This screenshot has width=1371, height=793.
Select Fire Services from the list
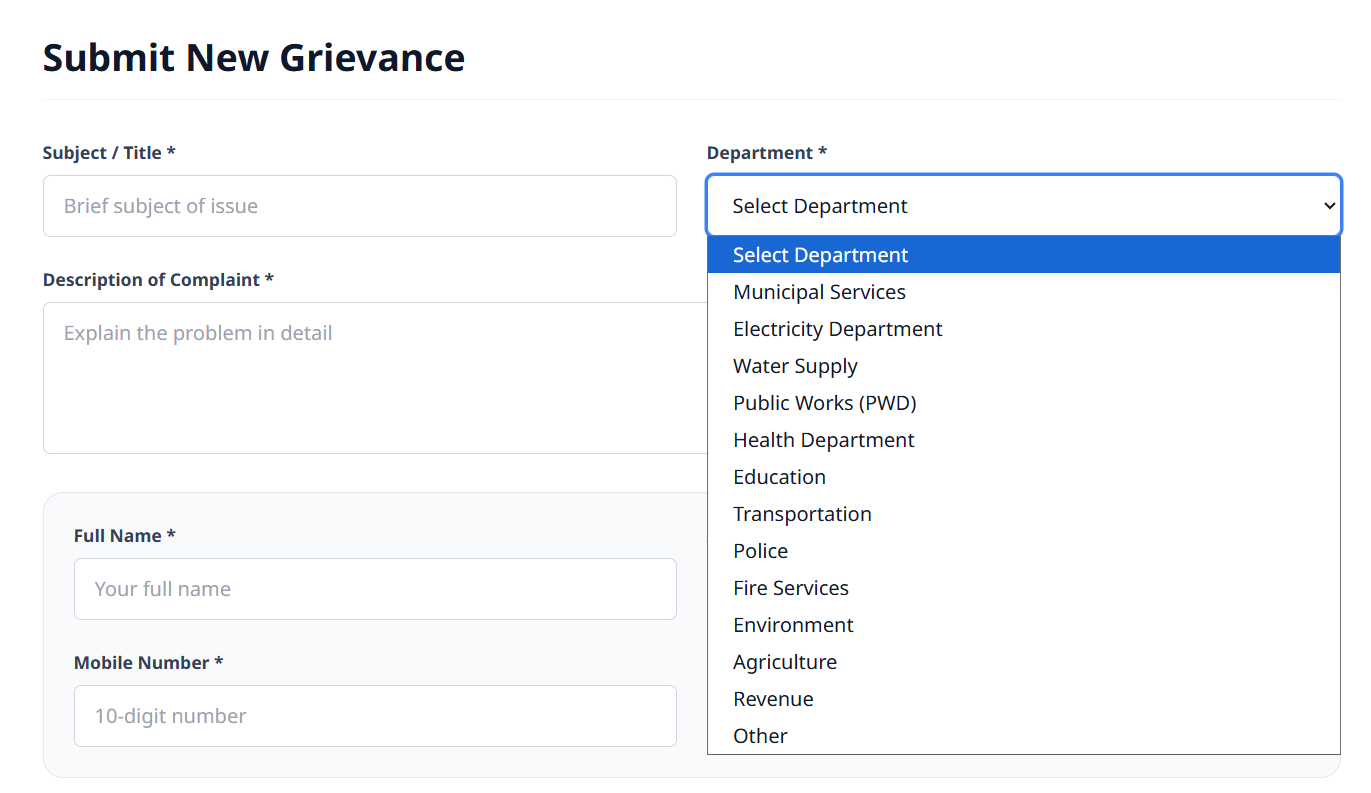(x=791, y=587)
